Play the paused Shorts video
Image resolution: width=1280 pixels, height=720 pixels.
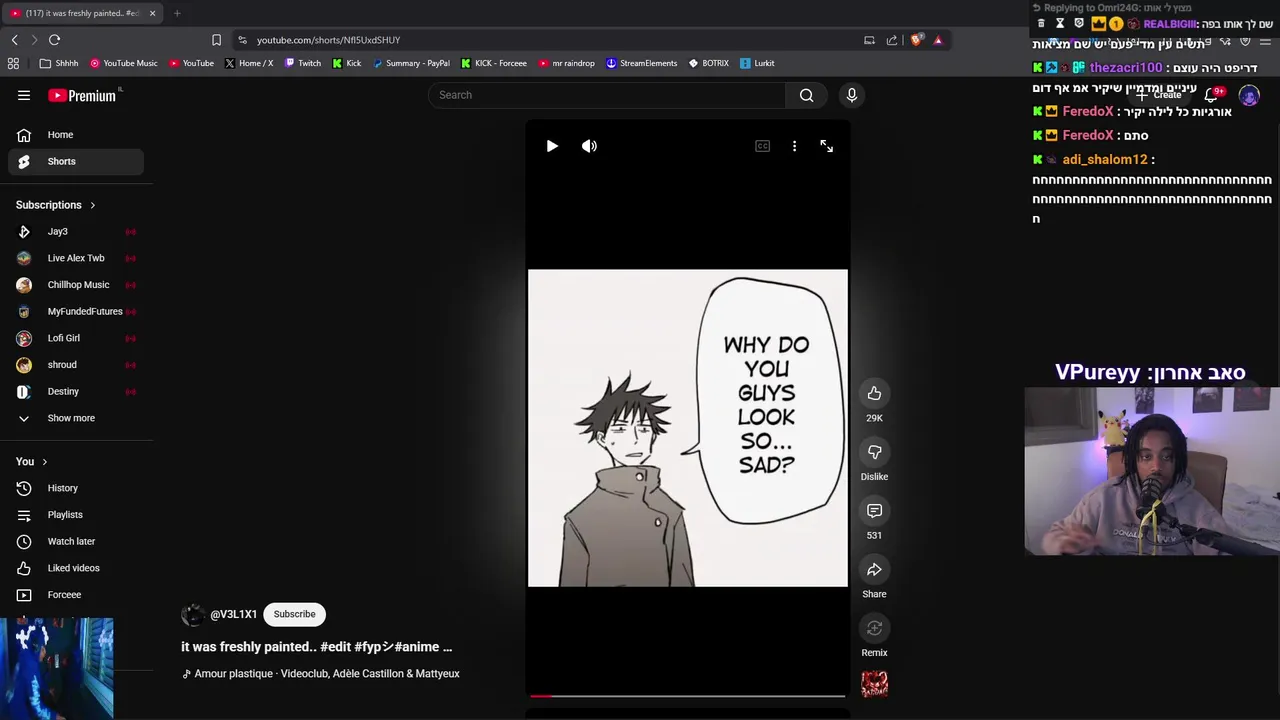[552, 146]
